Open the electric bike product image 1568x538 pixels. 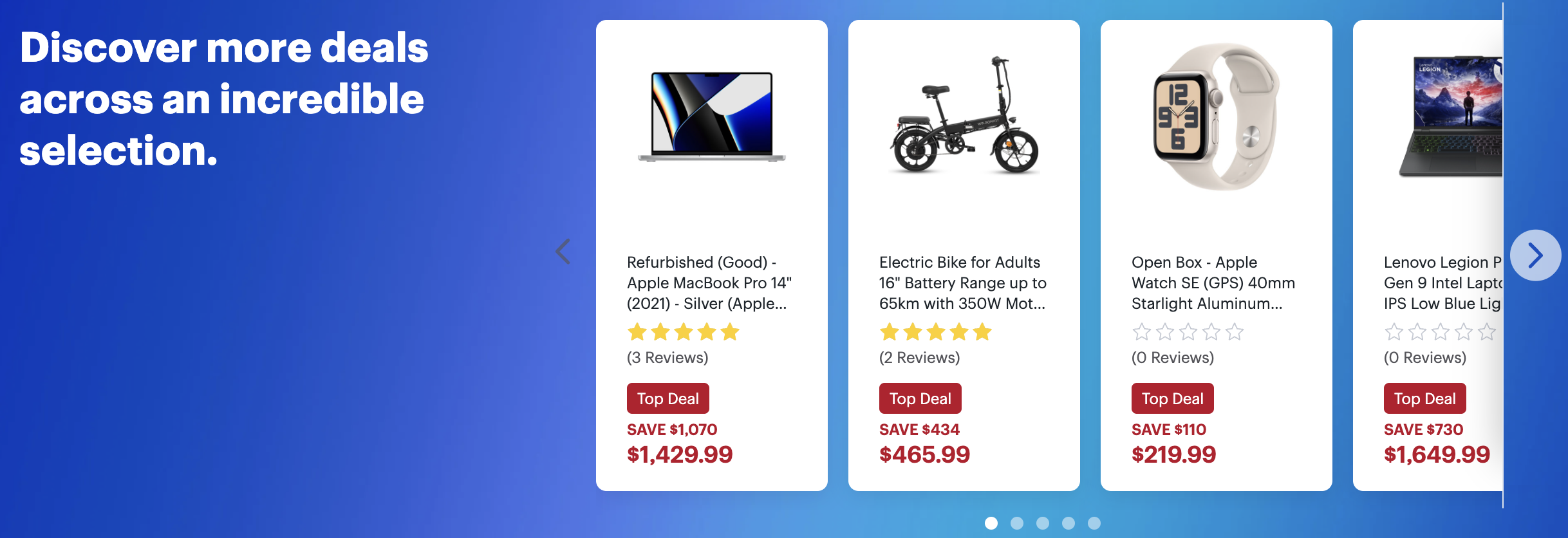pos(964,115)
